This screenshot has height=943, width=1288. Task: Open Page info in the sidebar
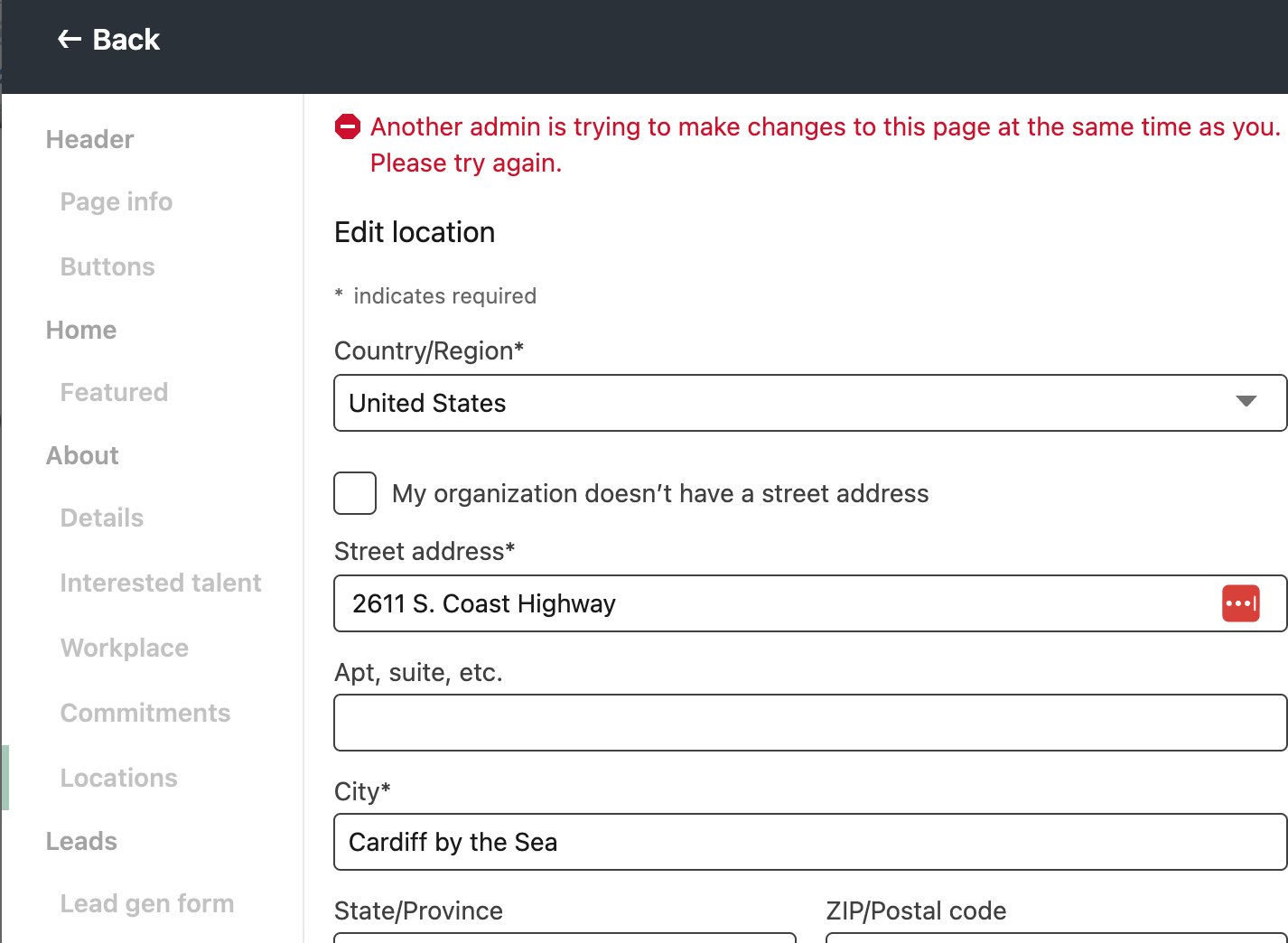tap(117, 201)
